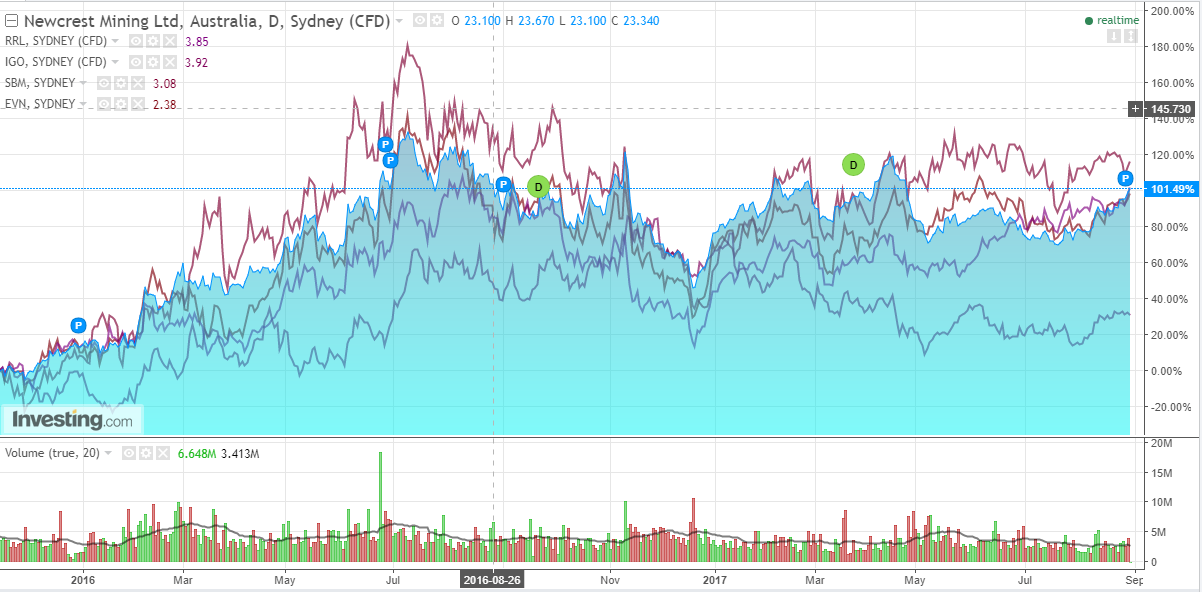Click the Nov label on time axis
Image resolution: width=1202 pixels, height=592 pixels.
click(x=609, y=578)
